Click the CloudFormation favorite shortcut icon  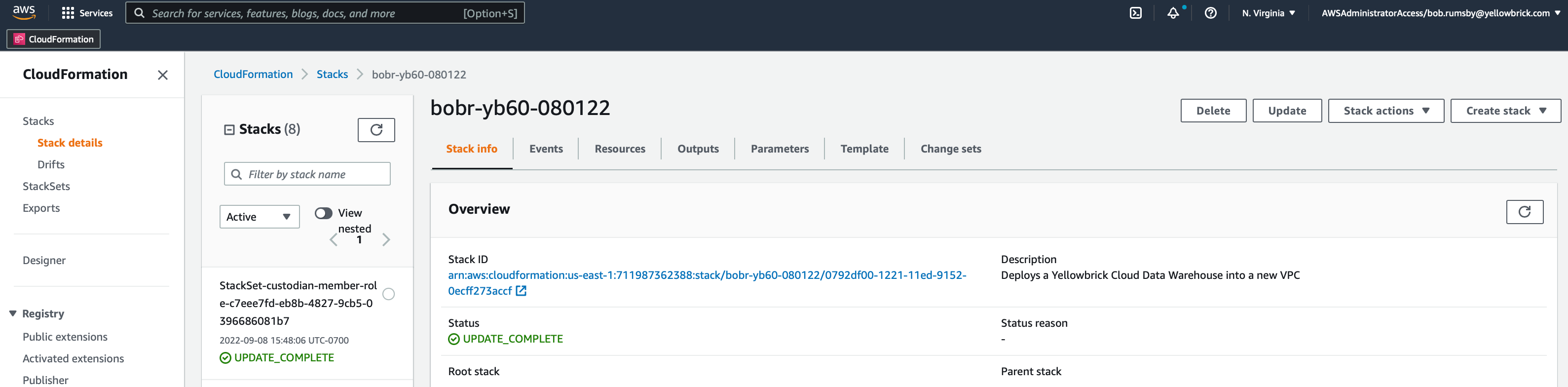(x=19, y=39)
